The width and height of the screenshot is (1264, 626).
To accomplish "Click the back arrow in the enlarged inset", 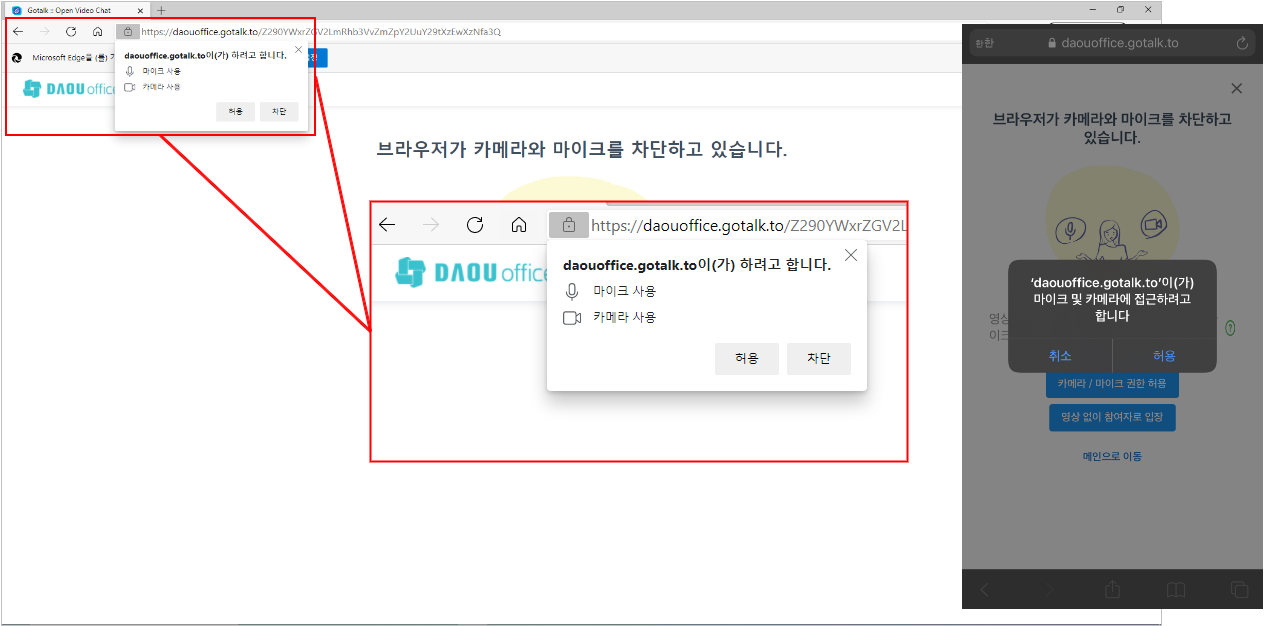I will pos(387,225).
